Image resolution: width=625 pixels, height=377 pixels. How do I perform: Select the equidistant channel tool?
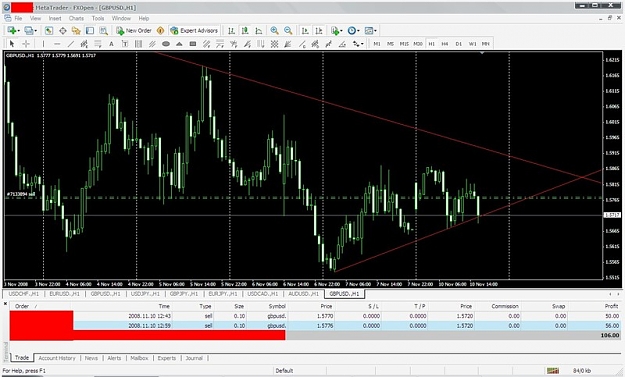coord(84,43)
